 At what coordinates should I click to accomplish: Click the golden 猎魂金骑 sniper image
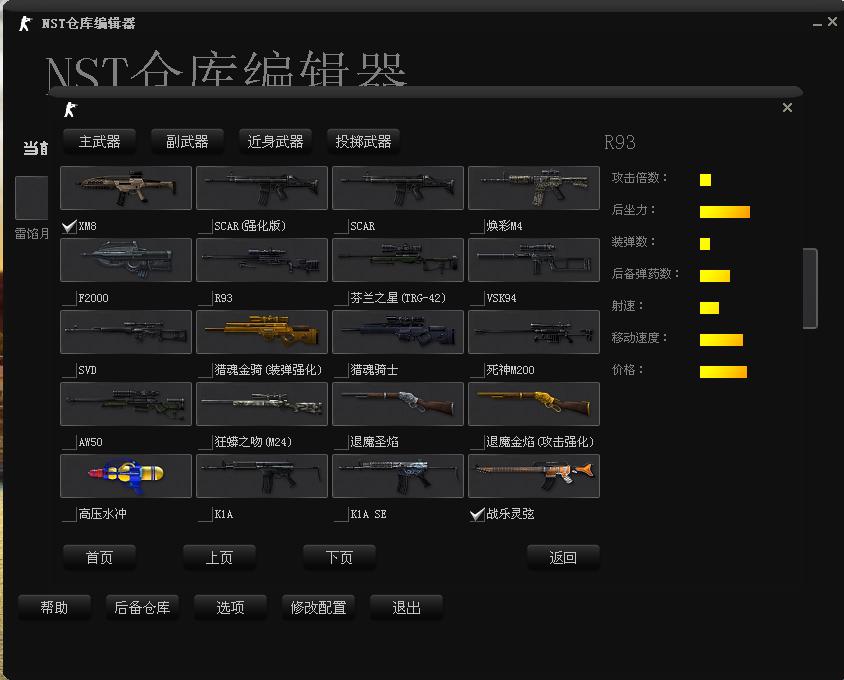(x=262, y=332)
